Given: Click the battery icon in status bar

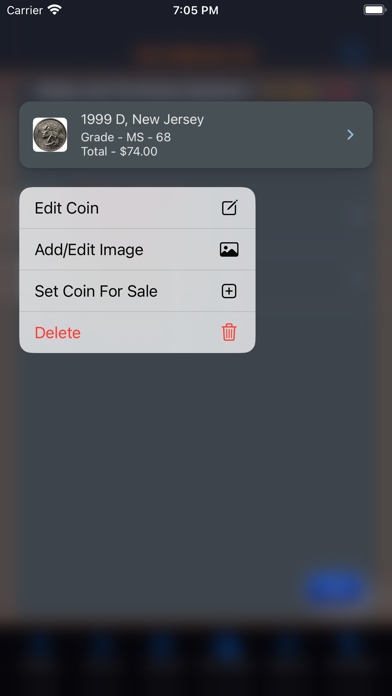Looking at the screenshot, I should [x=374, y=10].
